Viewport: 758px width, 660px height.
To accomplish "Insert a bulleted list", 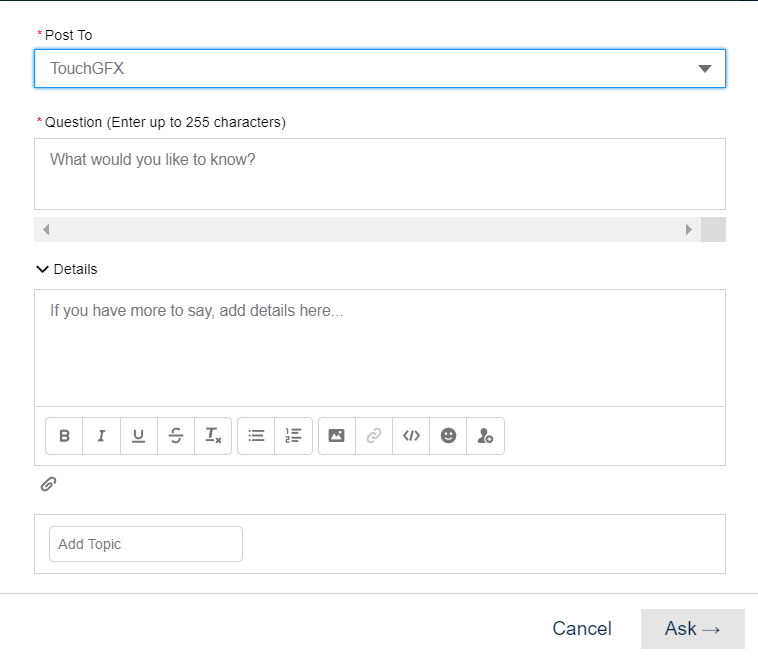I will (256, 436).
